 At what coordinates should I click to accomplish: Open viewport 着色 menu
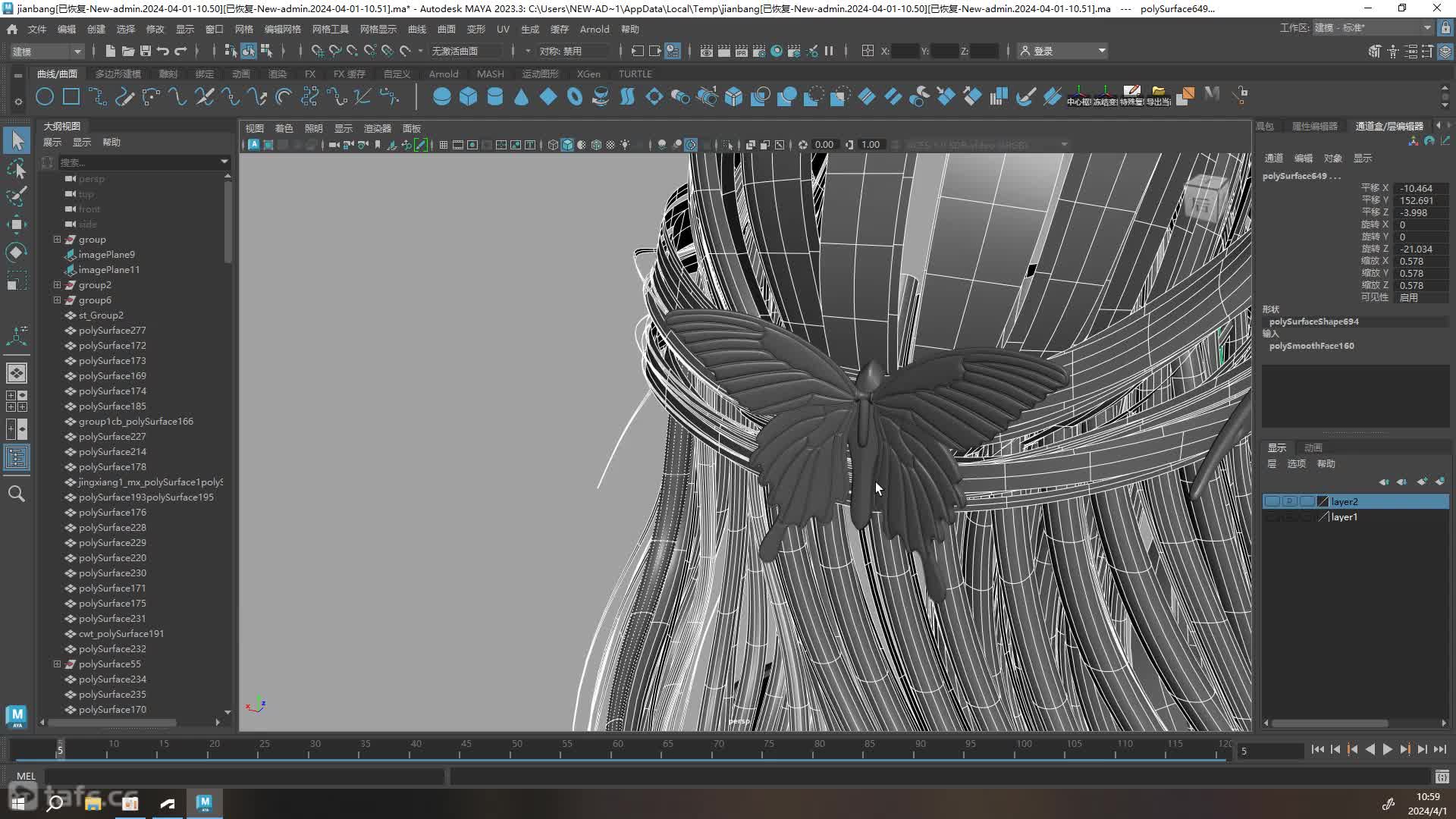[x=284, y=128]
